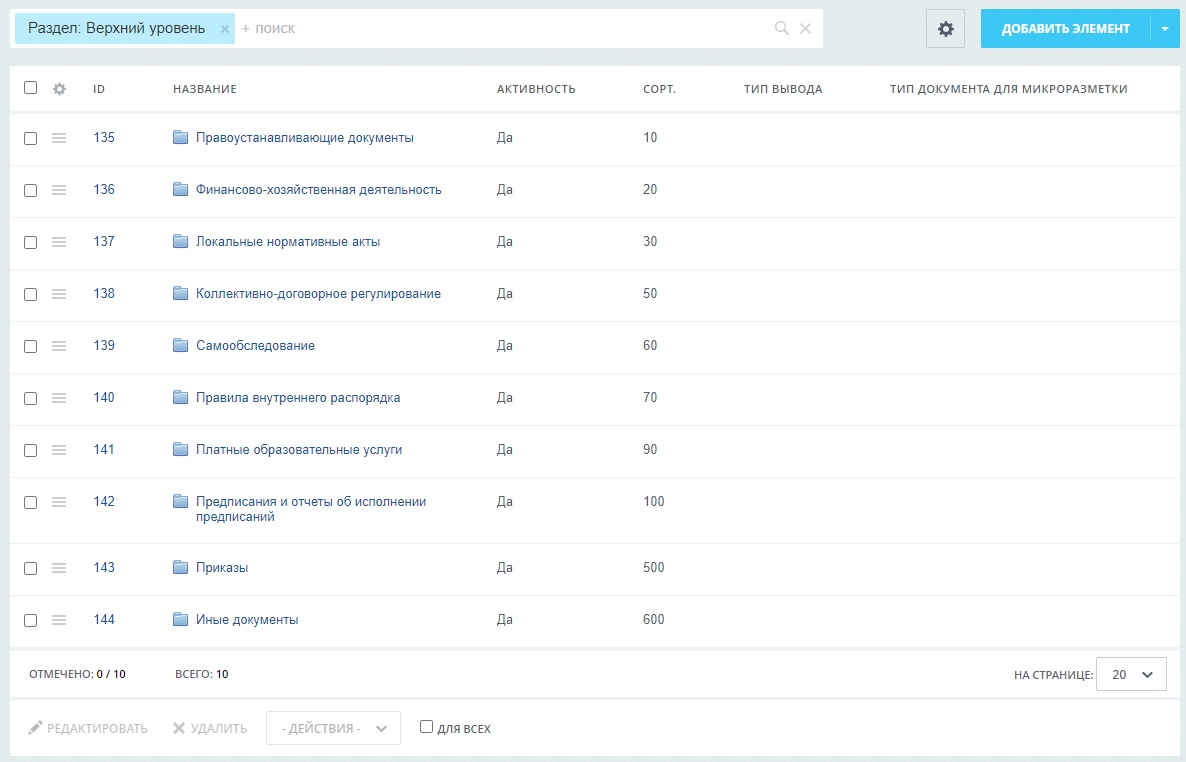Image resolution: width=1186 pixels, height=762 pixels.
Task: Check the row checkbox for ID 142
Action: click(30, 502)
